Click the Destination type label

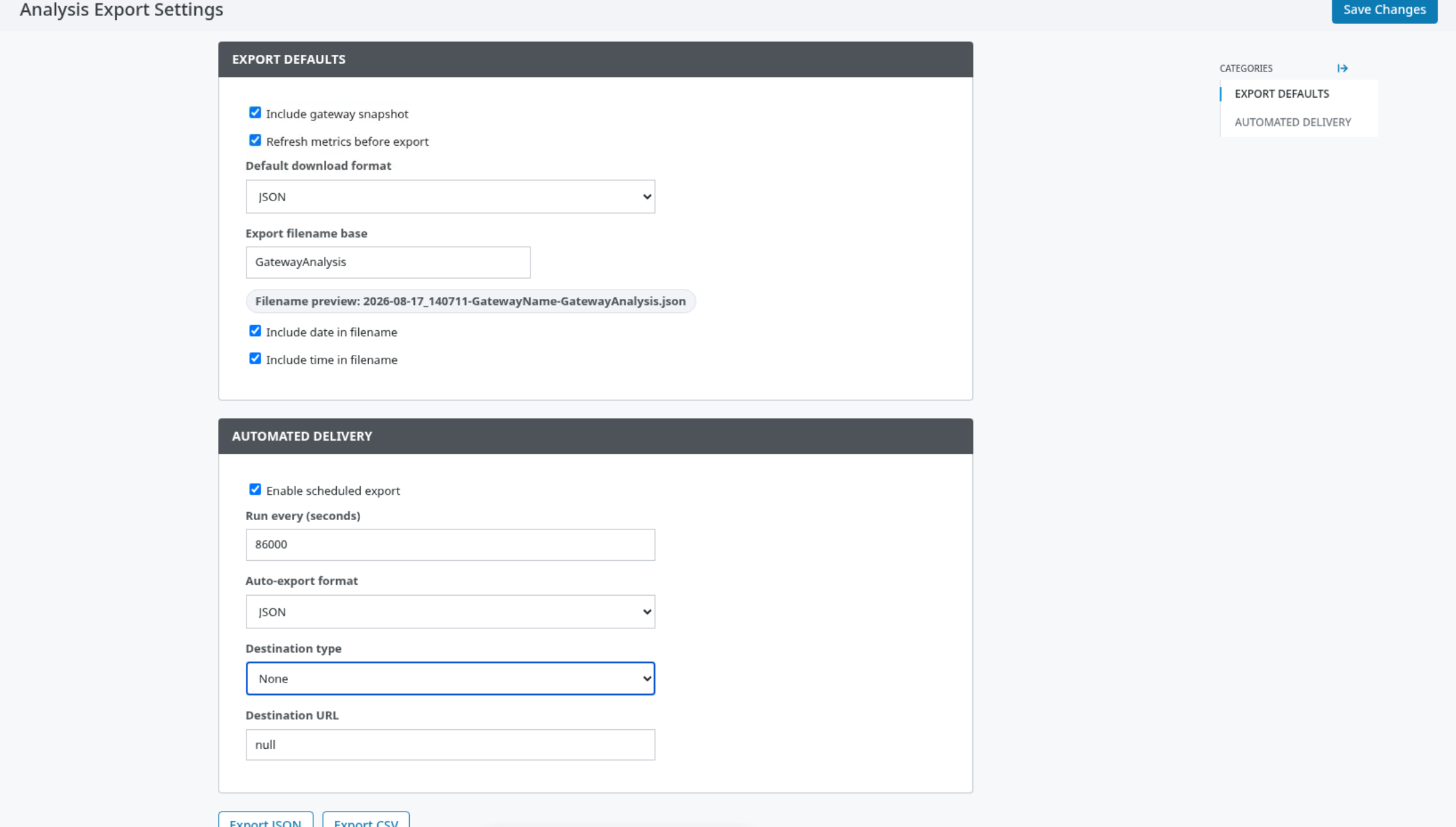click(293, 648)
